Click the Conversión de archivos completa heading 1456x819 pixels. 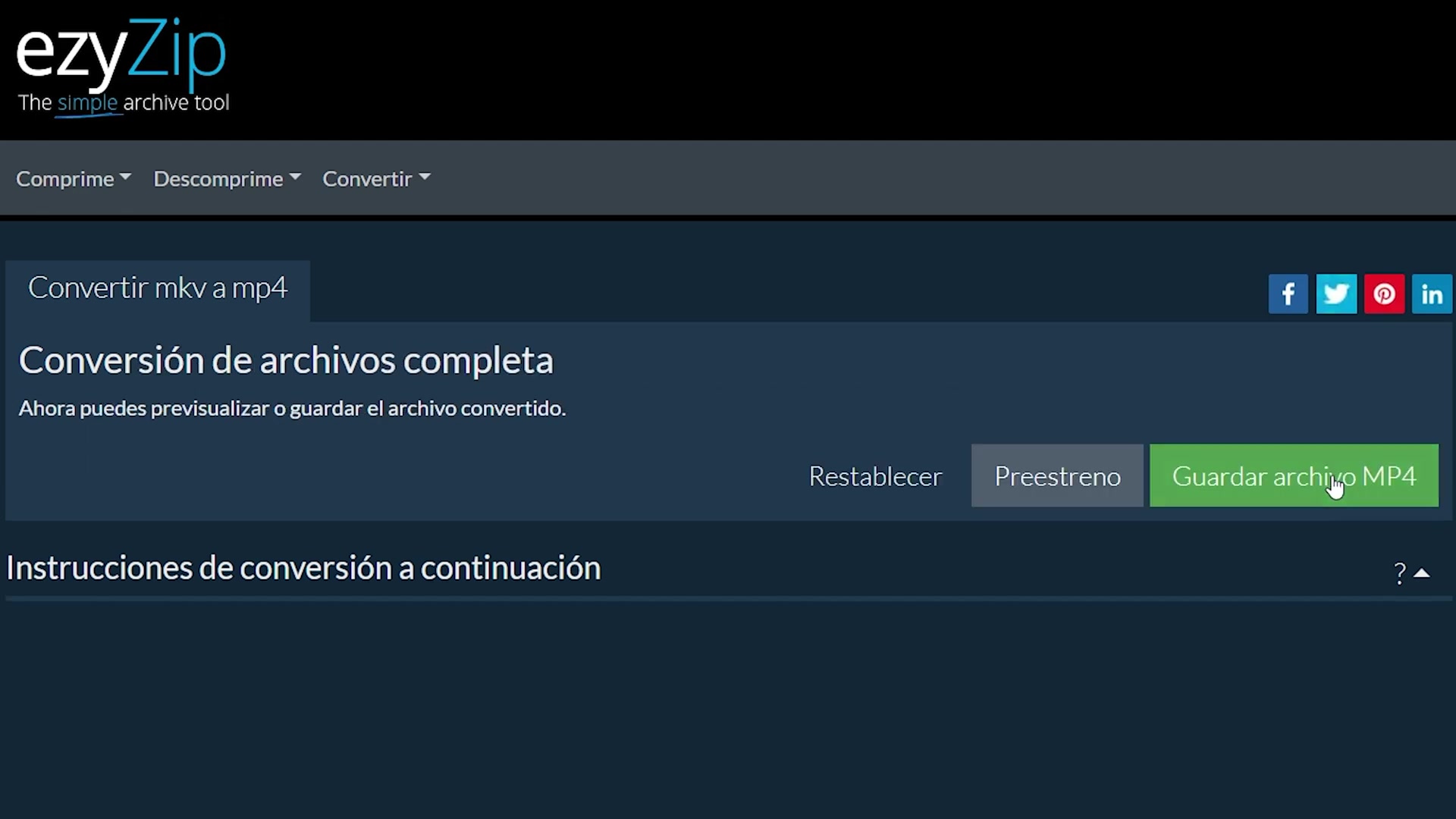pyautogui.click(x=286, y=360)
